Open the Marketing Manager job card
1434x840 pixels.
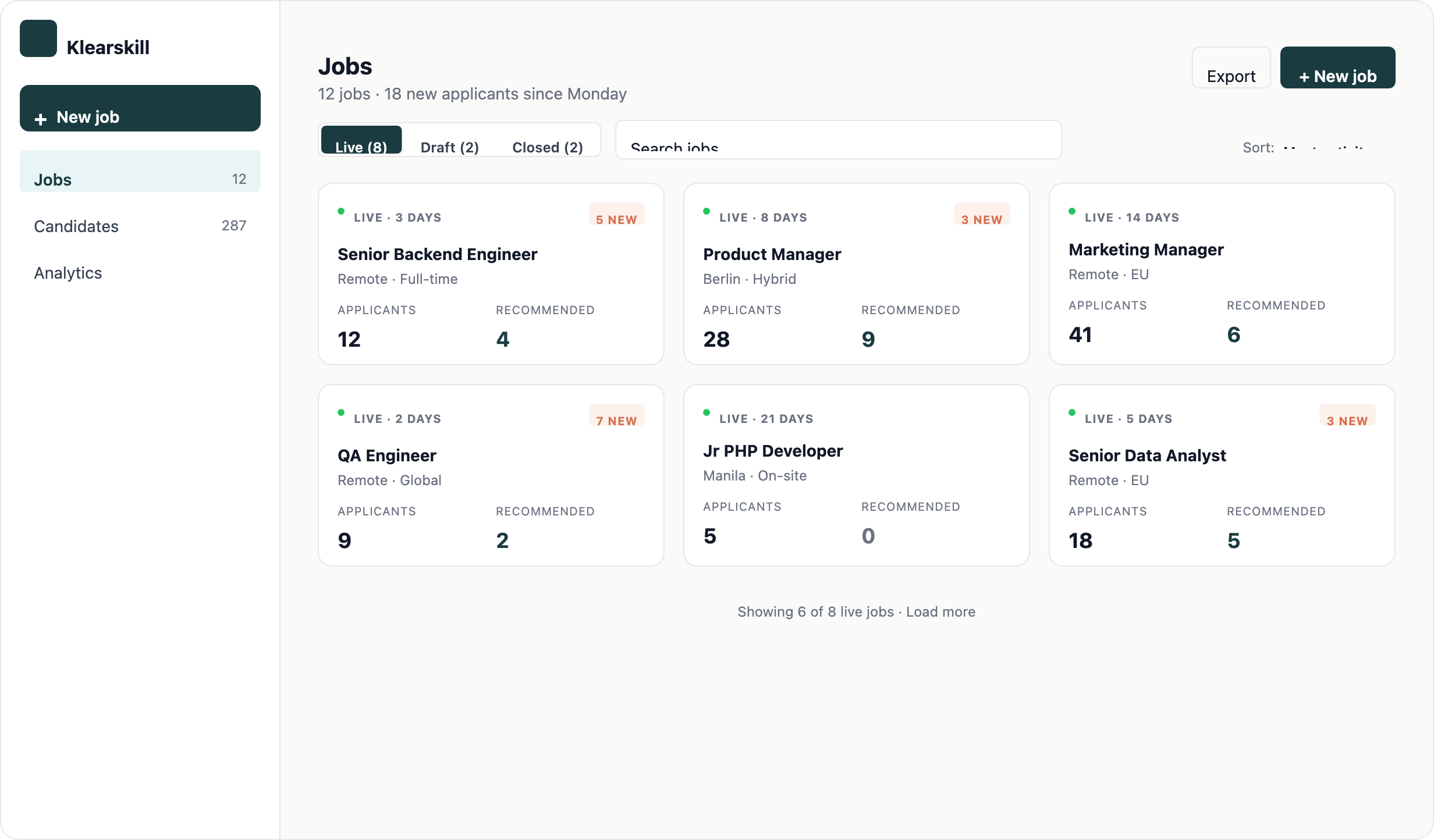(1222, 274)
